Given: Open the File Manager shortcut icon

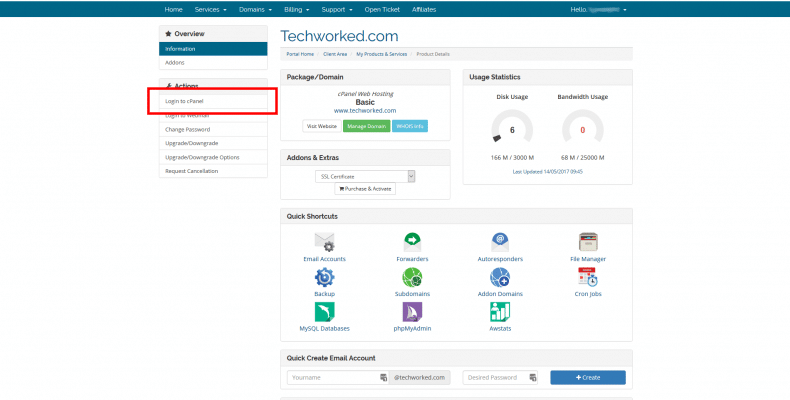Looking at the screenshot, I should click(588, 242).
